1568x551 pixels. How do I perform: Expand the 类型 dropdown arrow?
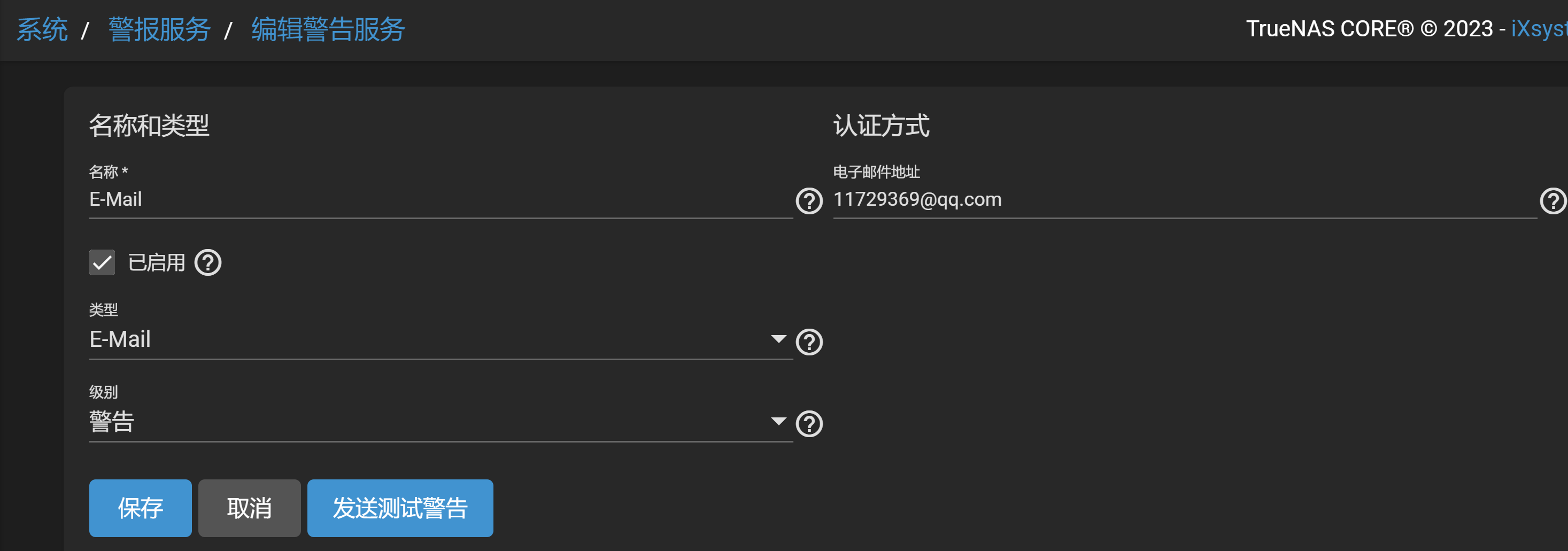(x=778, y=339)
